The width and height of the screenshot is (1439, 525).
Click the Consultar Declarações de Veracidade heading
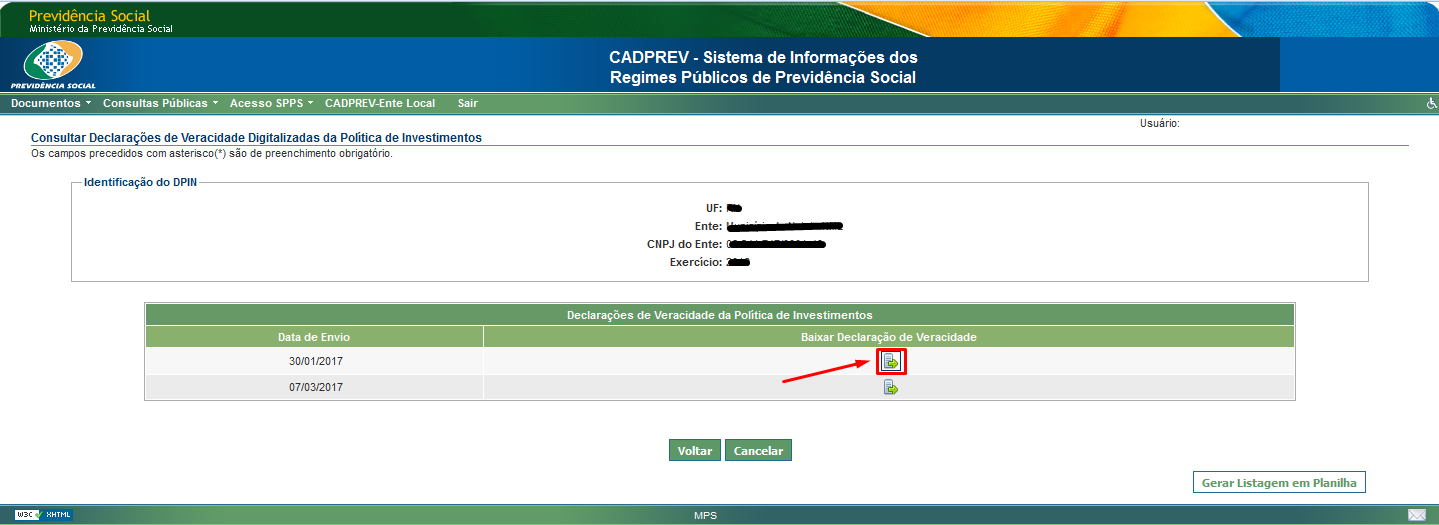[x=256, y=138]
